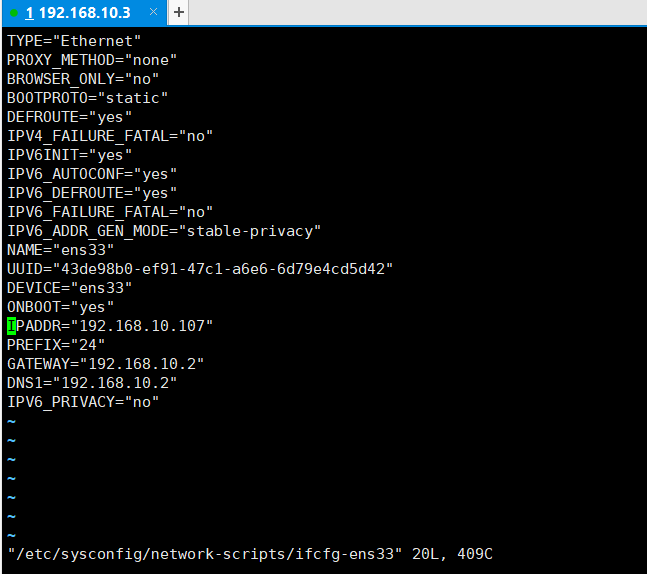The height and width of the screenshot is (574, 647).
Task: Click the IPV6_PRIVACY="no" line
Action: [83, 402]
